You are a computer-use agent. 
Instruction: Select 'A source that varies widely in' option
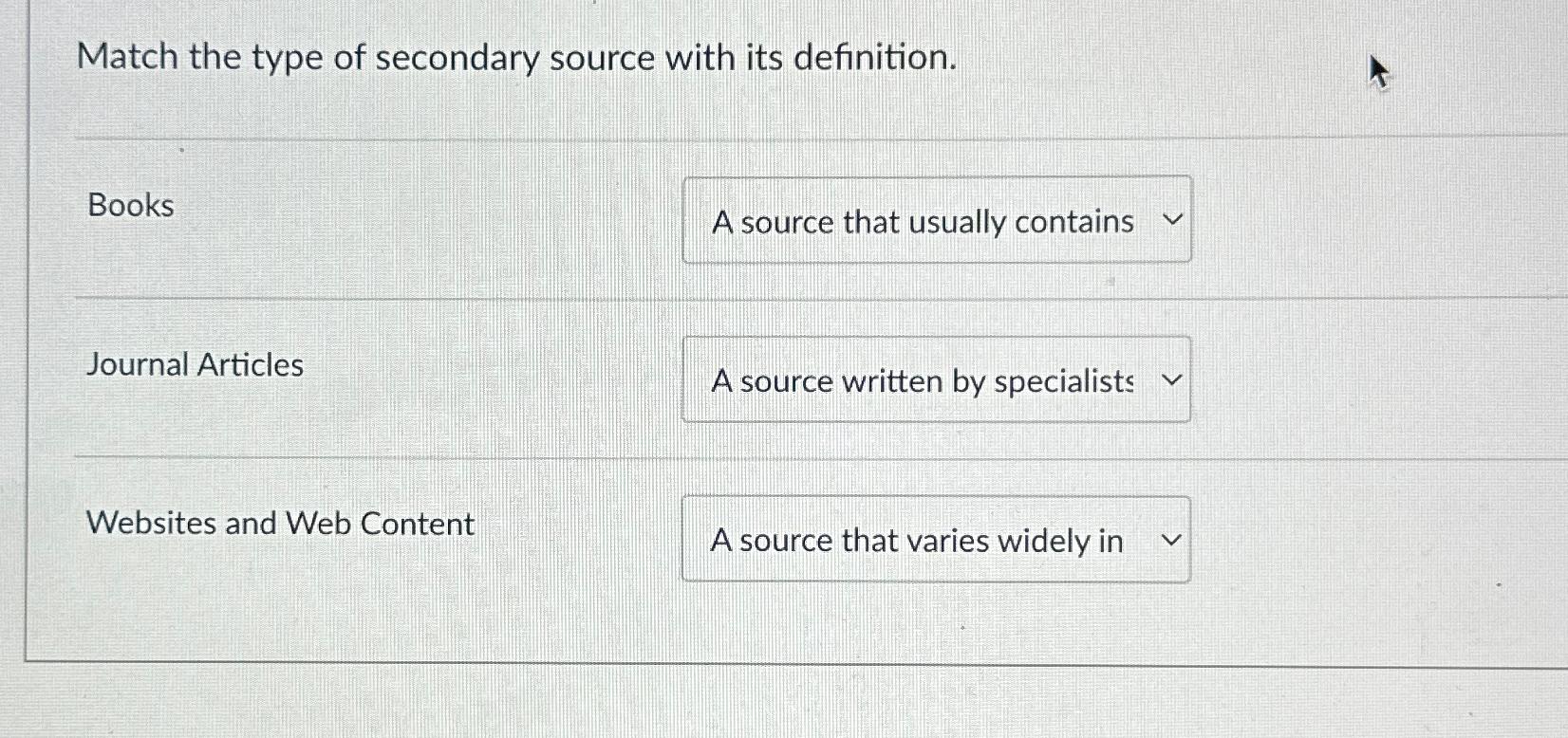[918, 541]
